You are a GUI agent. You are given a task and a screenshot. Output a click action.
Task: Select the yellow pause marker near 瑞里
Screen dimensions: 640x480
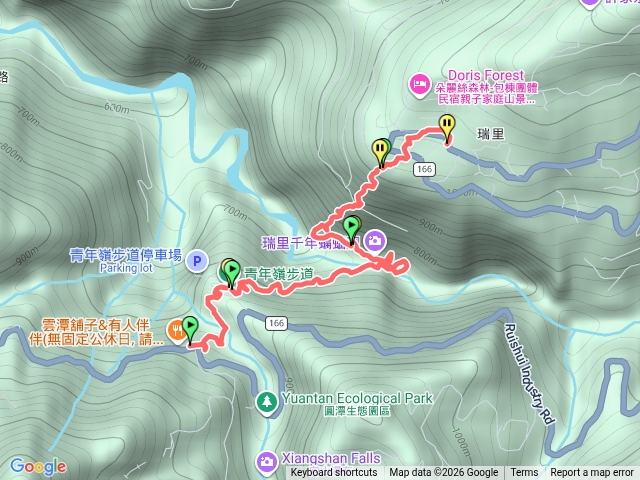click(x=447, y=127)
